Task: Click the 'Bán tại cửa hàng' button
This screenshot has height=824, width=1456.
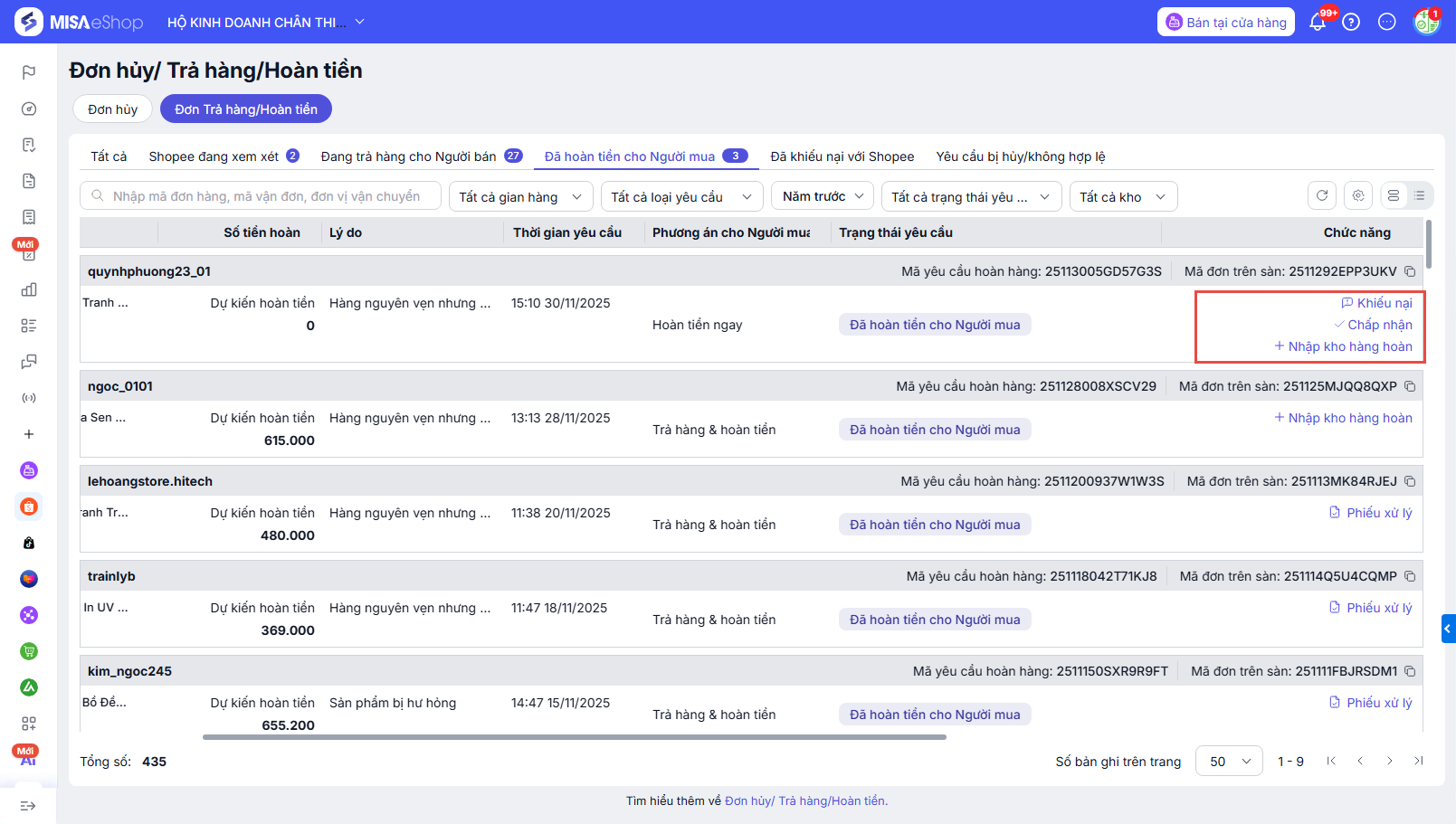Action: tap(1226, 22)
